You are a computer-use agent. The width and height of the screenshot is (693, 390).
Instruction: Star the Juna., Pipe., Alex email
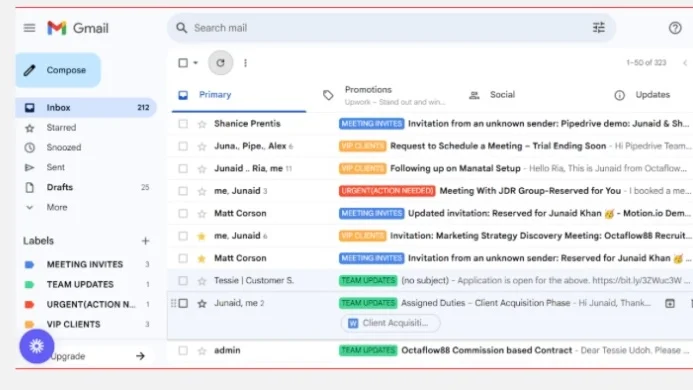pyautogui.click(x=202, y=146)
